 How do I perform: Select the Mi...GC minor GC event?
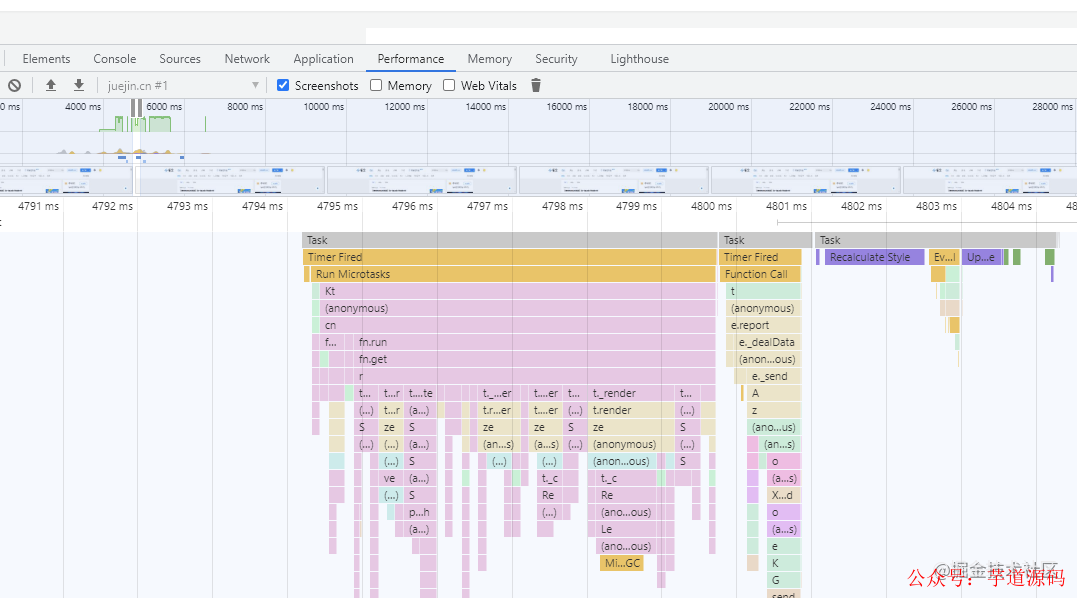(622, 564)
